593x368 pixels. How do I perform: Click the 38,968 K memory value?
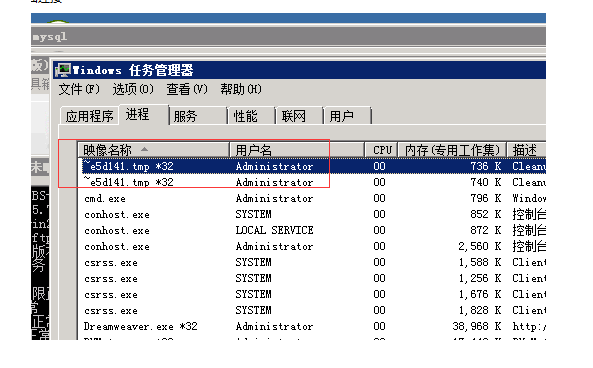(477, 326)
